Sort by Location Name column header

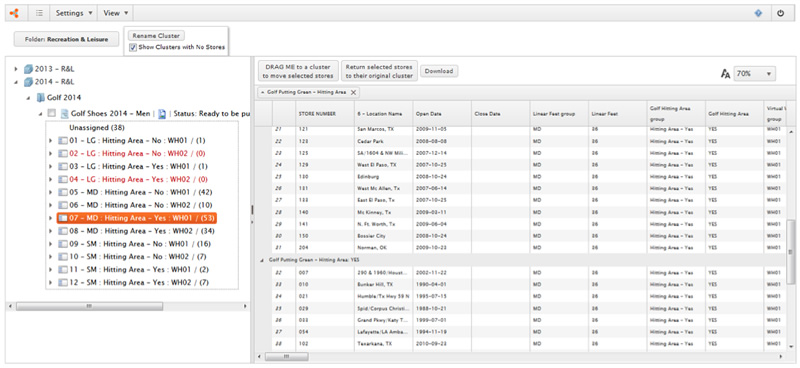coord(384,114)
